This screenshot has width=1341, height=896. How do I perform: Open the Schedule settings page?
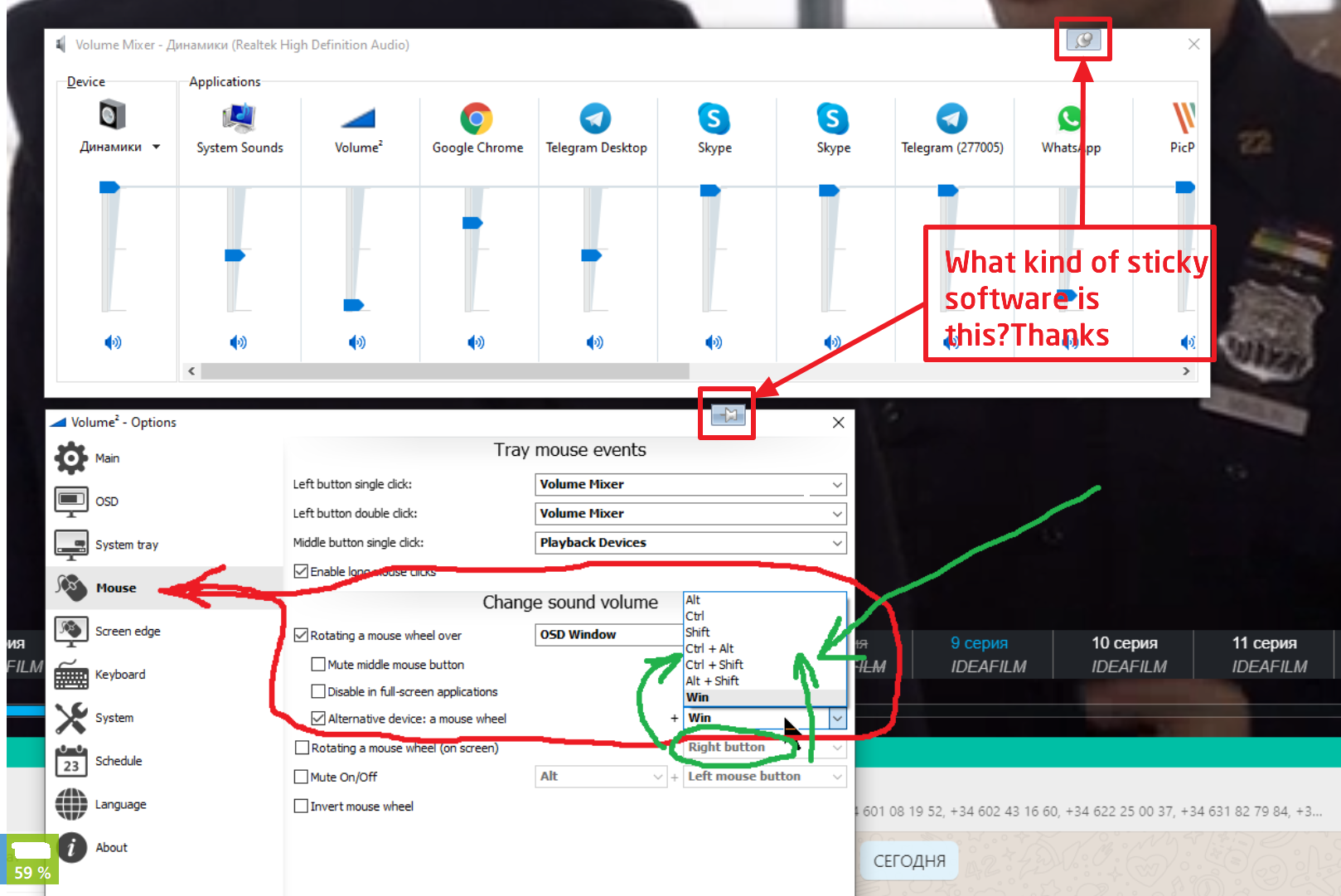164,761
